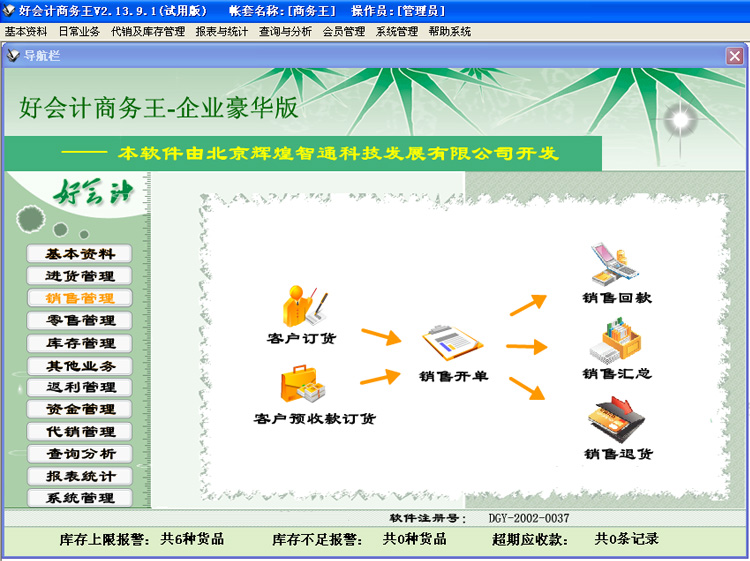750x561 pixels.
Task: Open the 查询与分析 menu
Action: tap(285, 32)
